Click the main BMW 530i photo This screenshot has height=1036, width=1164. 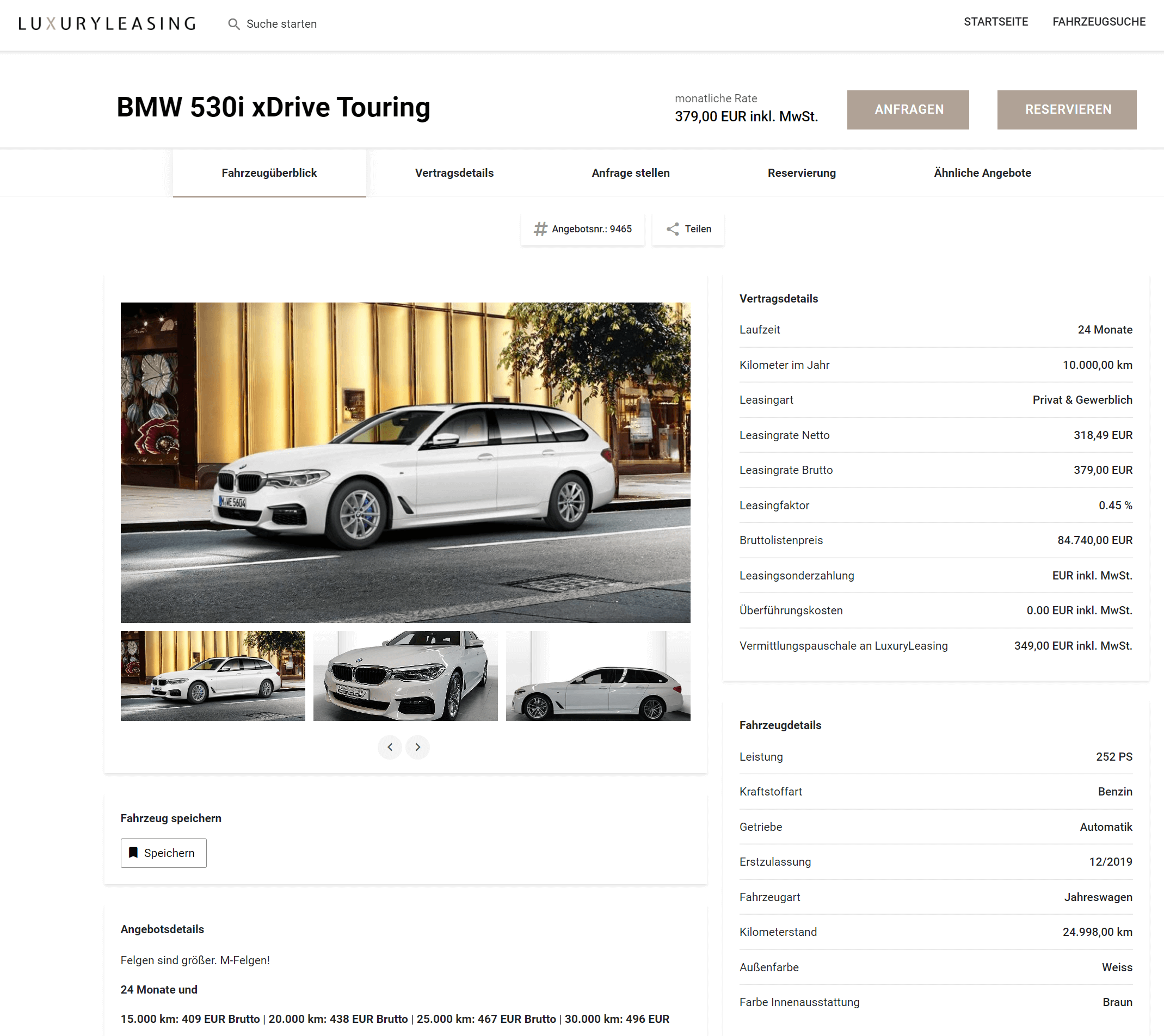click(x=405, y=462)
